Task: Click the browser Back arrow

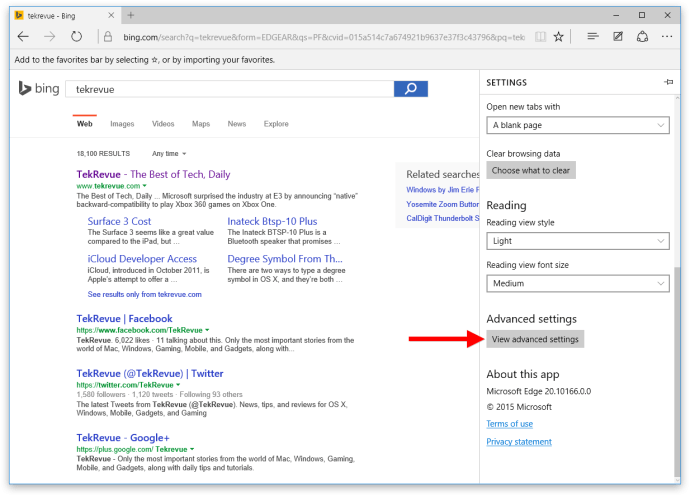Action: [x=22, y=36]
